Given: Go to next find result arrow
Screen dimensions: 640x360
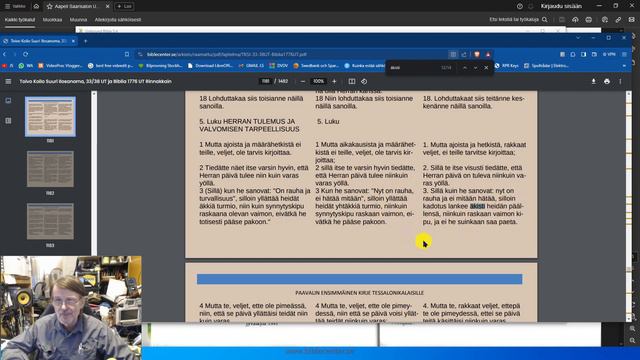Looking at the screenshot, I should (476, 68).
